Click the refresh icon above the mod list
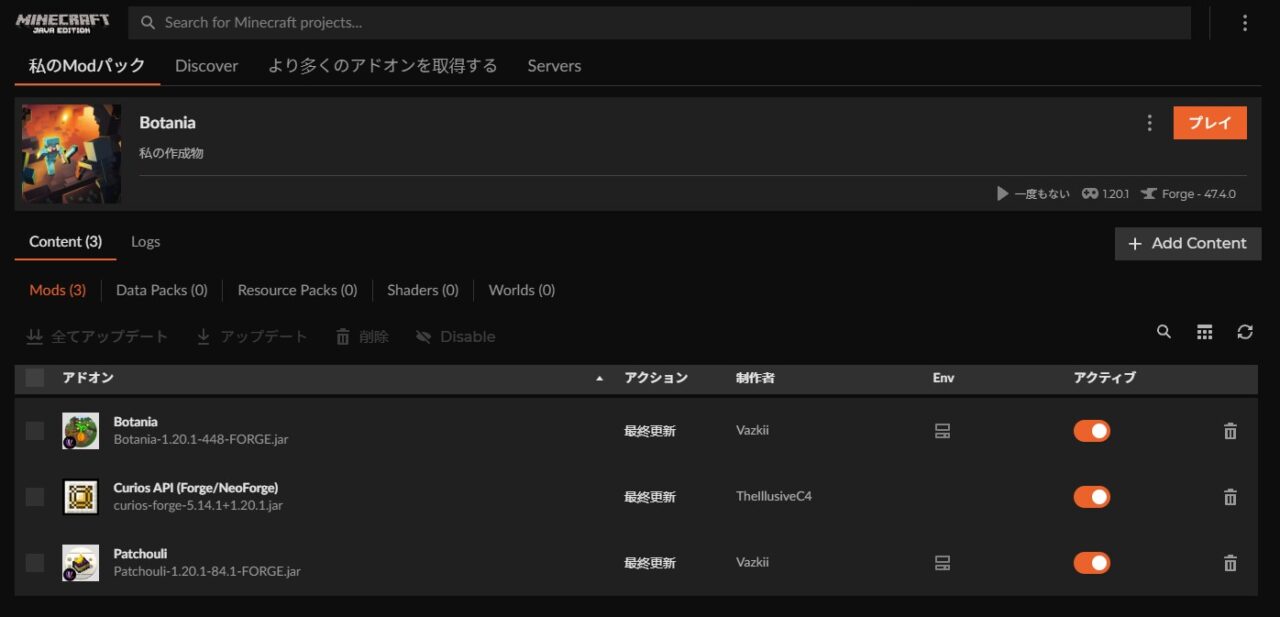 1245,332
